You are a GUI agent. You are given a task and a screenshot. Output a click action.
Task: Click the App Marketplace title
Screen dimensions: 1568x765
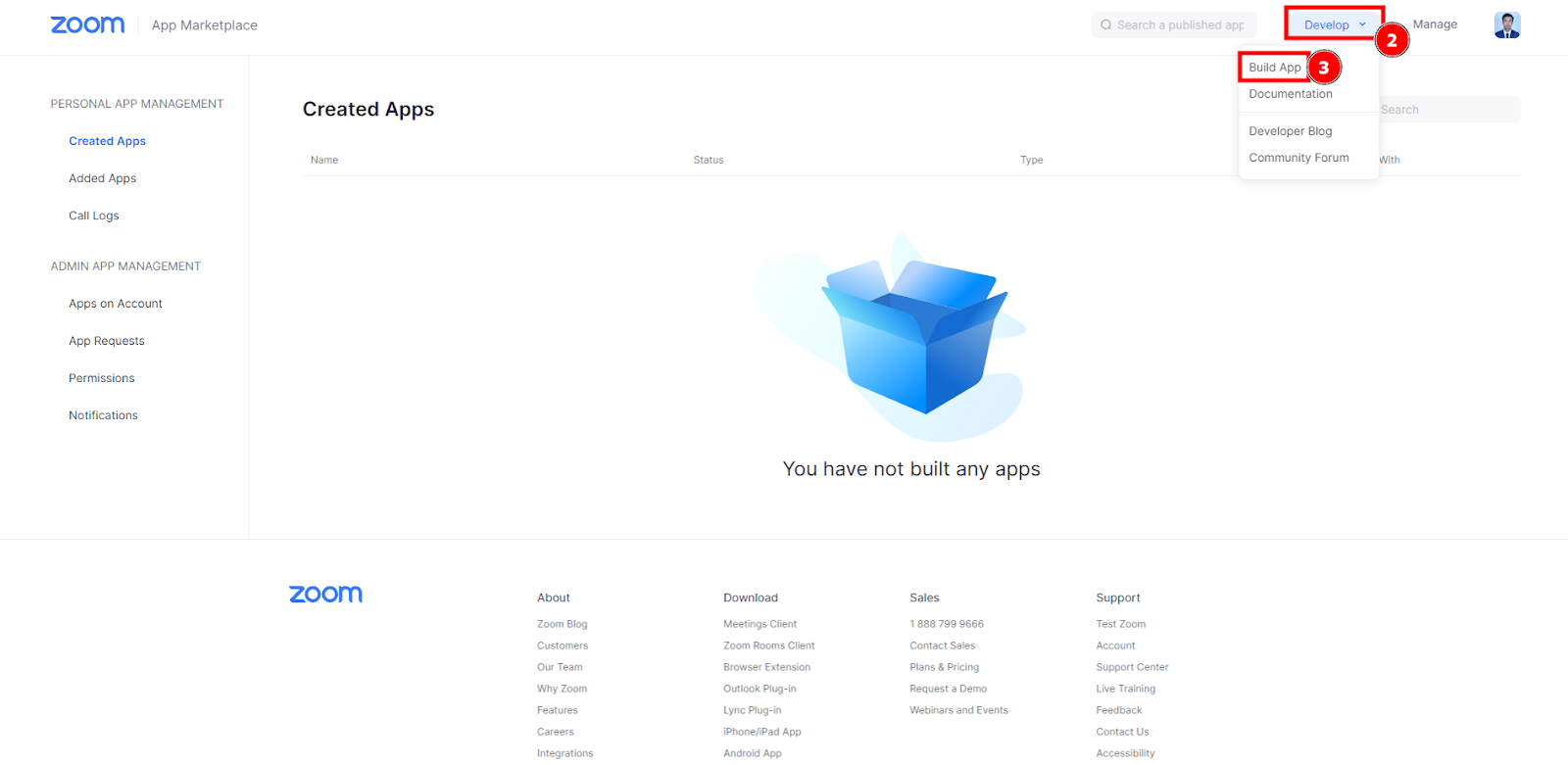204,25
